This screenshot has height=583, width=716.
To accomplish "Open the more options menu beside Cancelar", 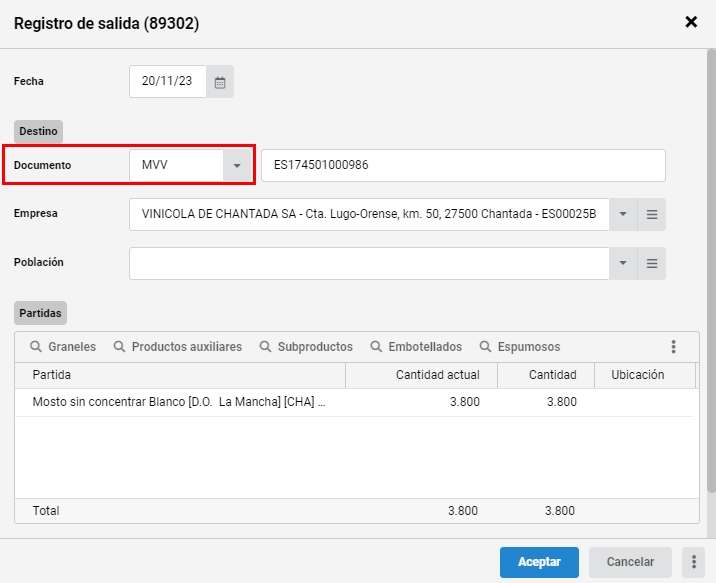I will [x=694, y=562].
